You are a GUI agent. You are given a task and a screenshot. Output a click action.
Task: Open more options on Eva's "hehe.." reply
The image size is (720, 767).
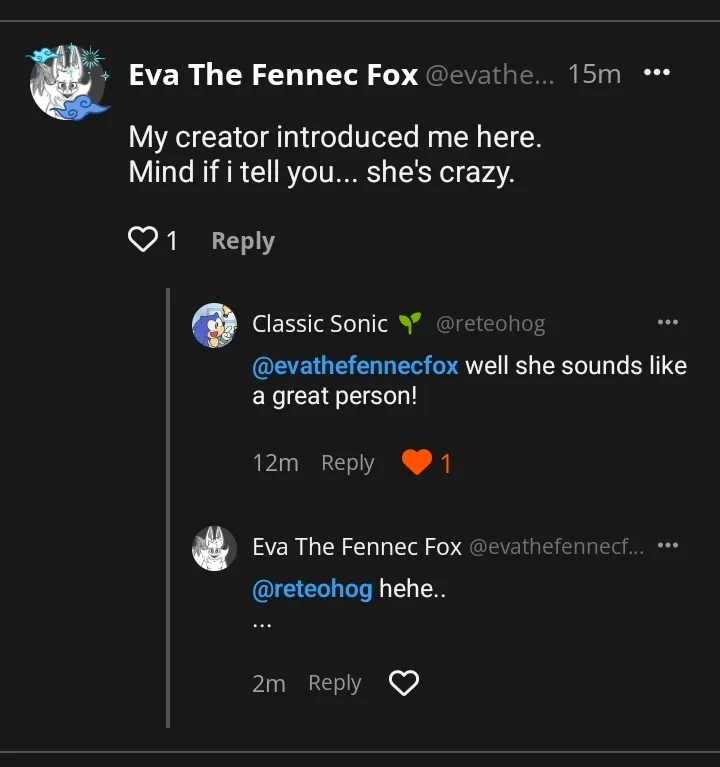(x=667, y=546)
